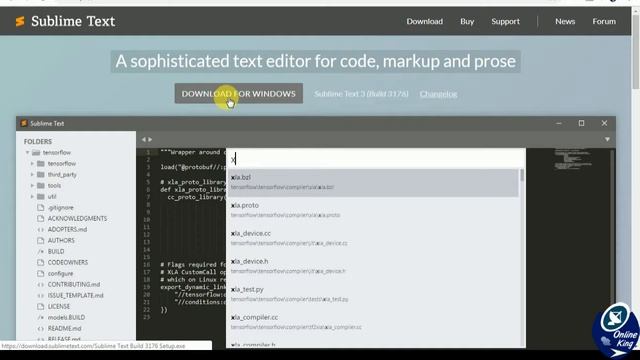Screen dimensions: 640x360
Task: Click the ACKNOWLEDGMENTS file icon
Action: click(x=40, y=218)
